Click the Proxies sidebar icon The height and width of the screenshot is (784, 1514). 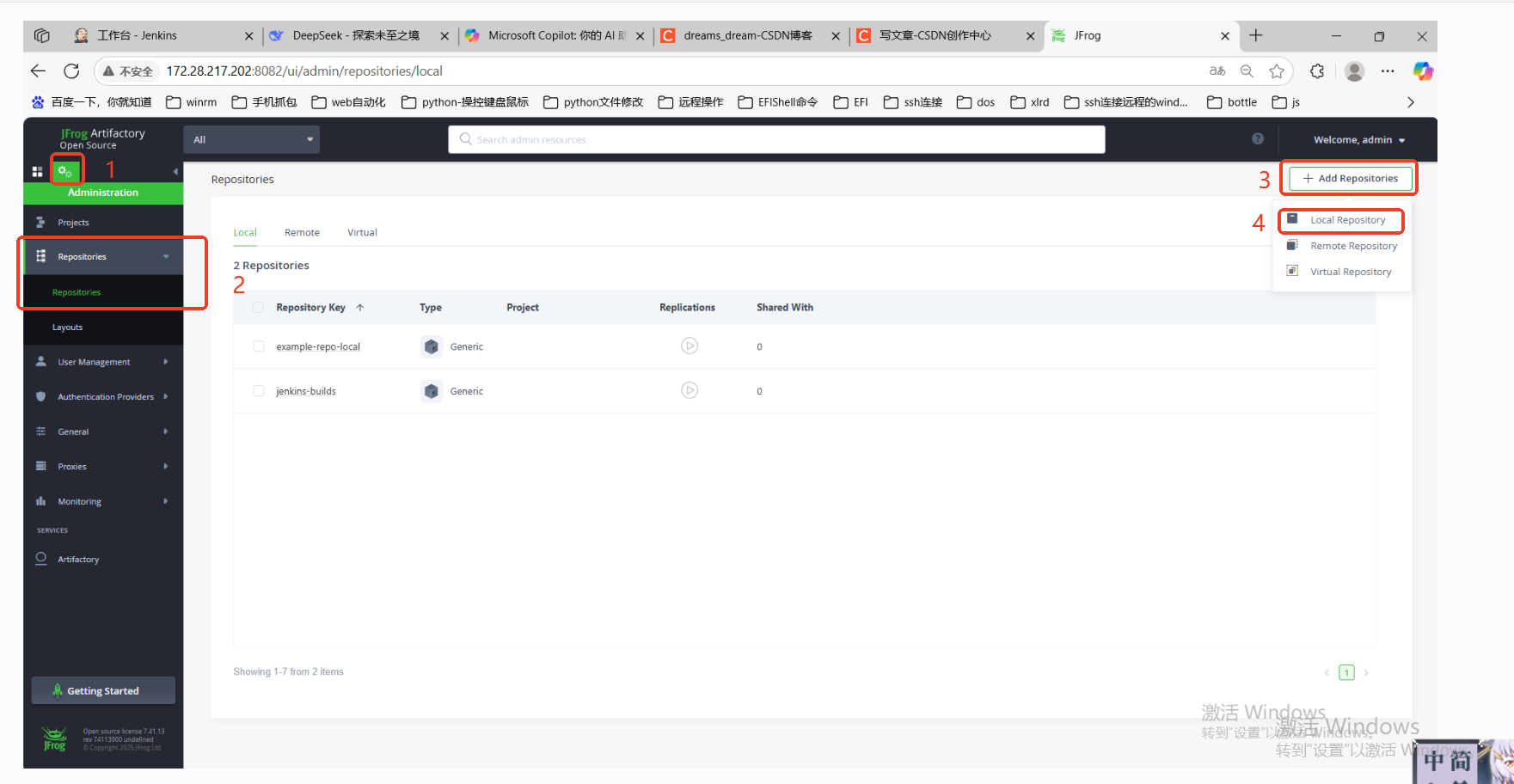pos(40,466)
